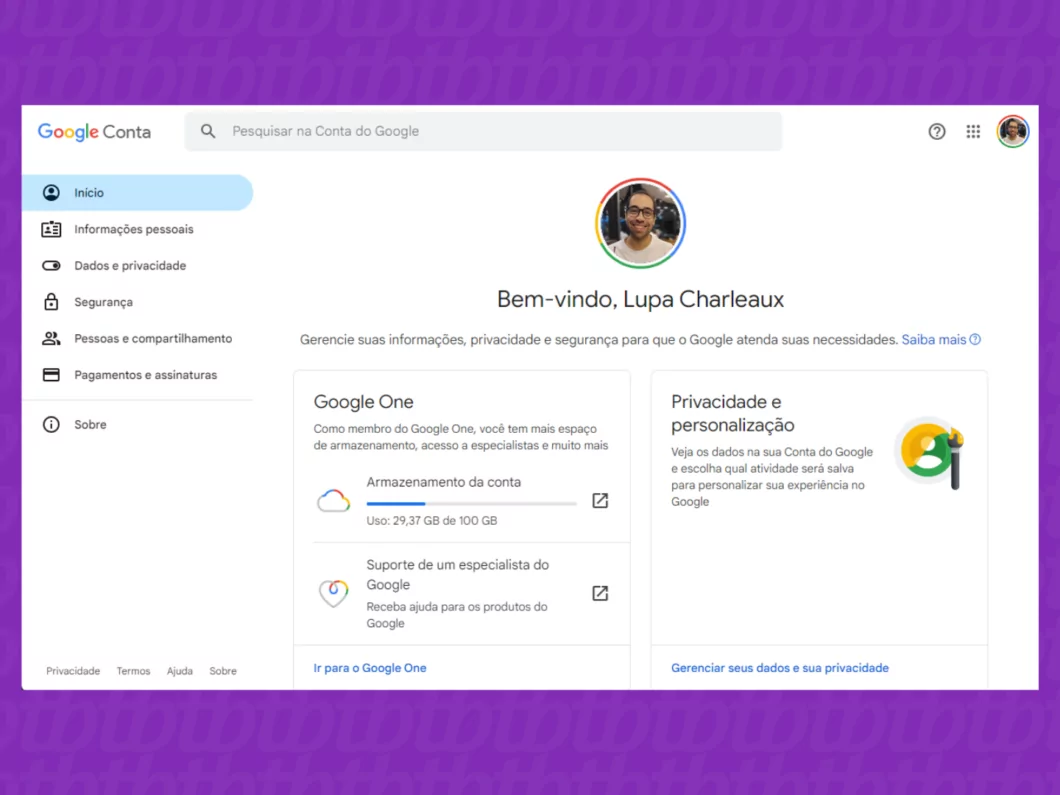Select the Início menu item
1060x795 pixels.
click(138, 193)
